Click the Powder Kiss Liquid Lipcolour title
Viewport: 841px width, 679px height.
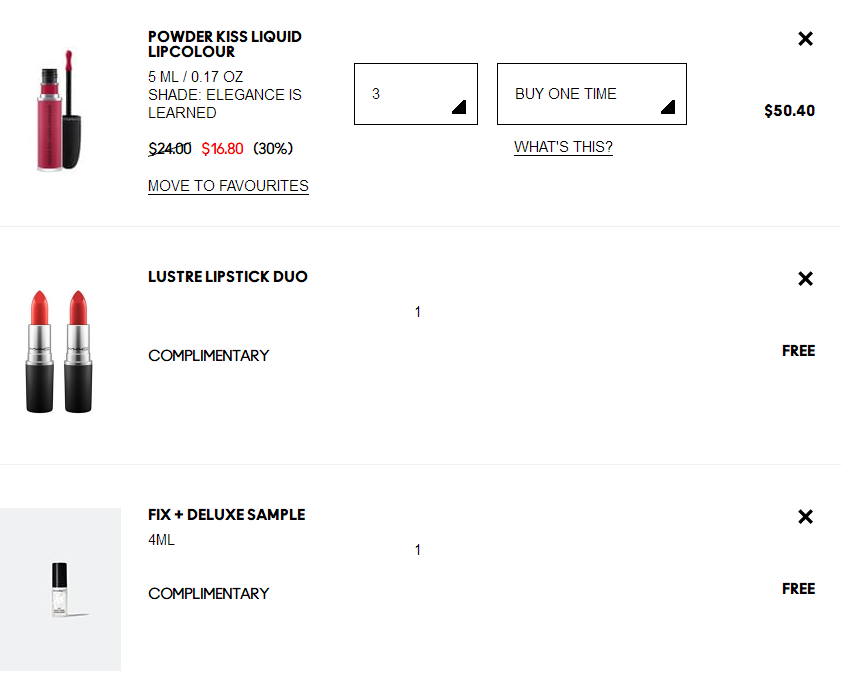(x=225, y=44)
